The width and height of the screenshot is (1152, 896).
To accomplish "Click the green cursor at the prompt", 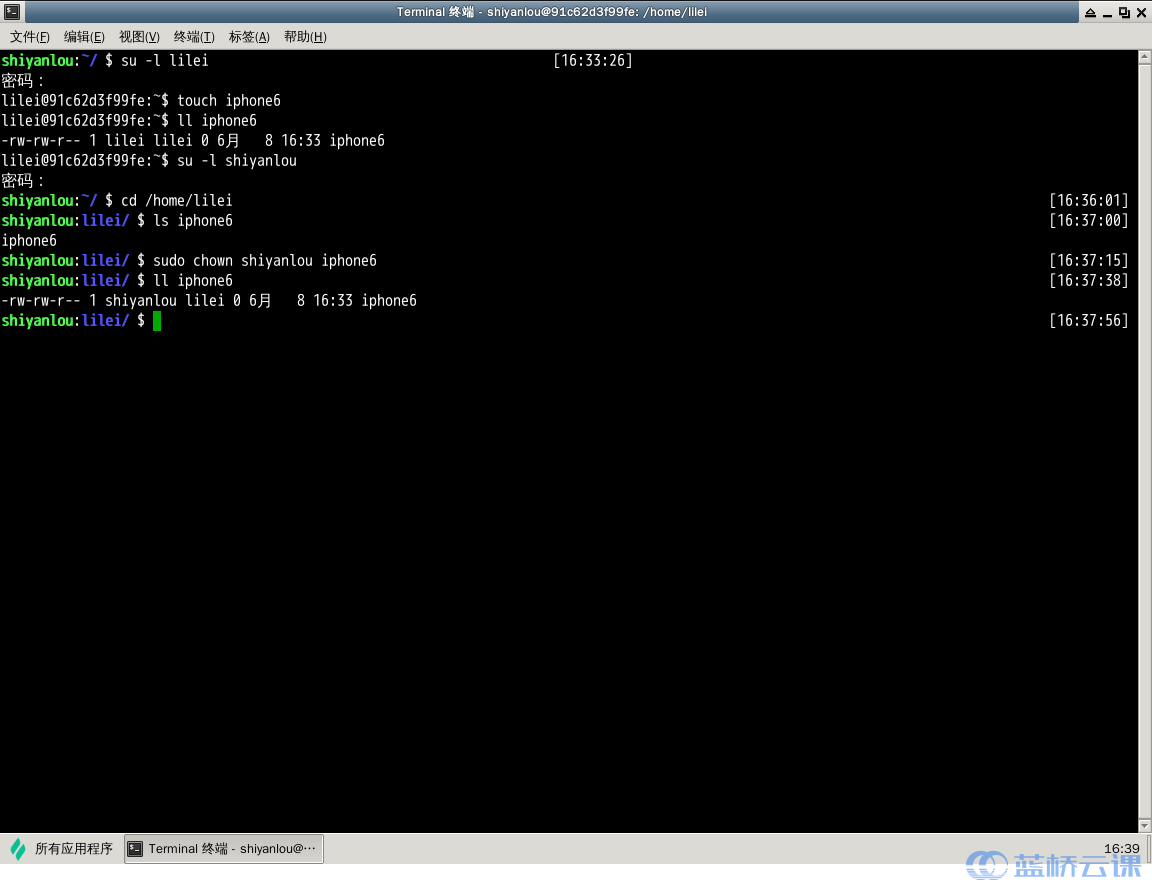I will [156, 321].
